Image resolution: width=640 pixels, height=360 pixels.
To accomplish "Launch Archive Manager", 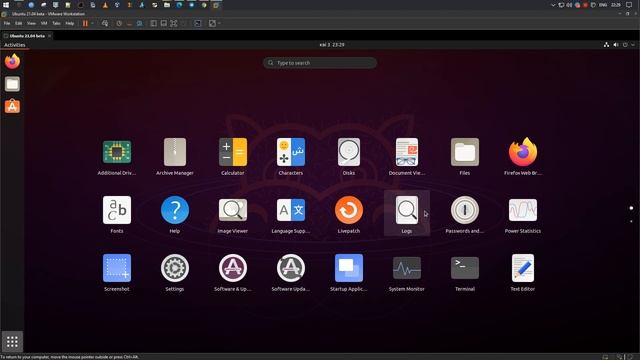I will point(175,157).
